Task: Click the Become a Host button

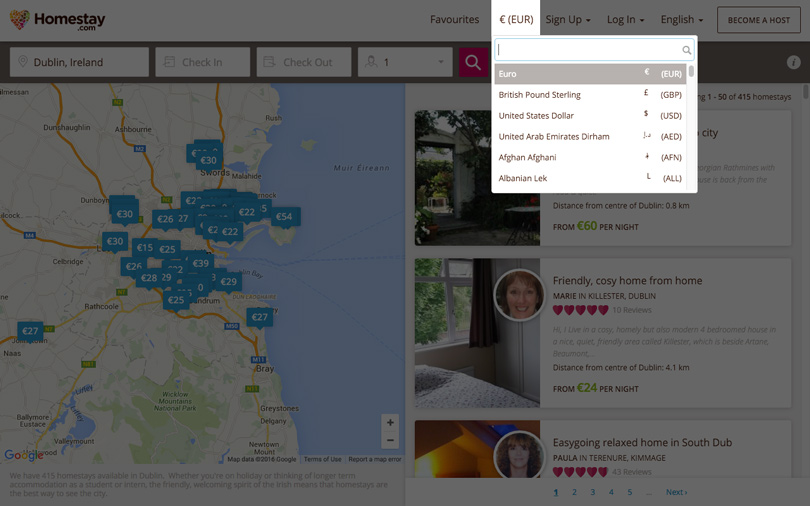Action: (x=758, y=20)
